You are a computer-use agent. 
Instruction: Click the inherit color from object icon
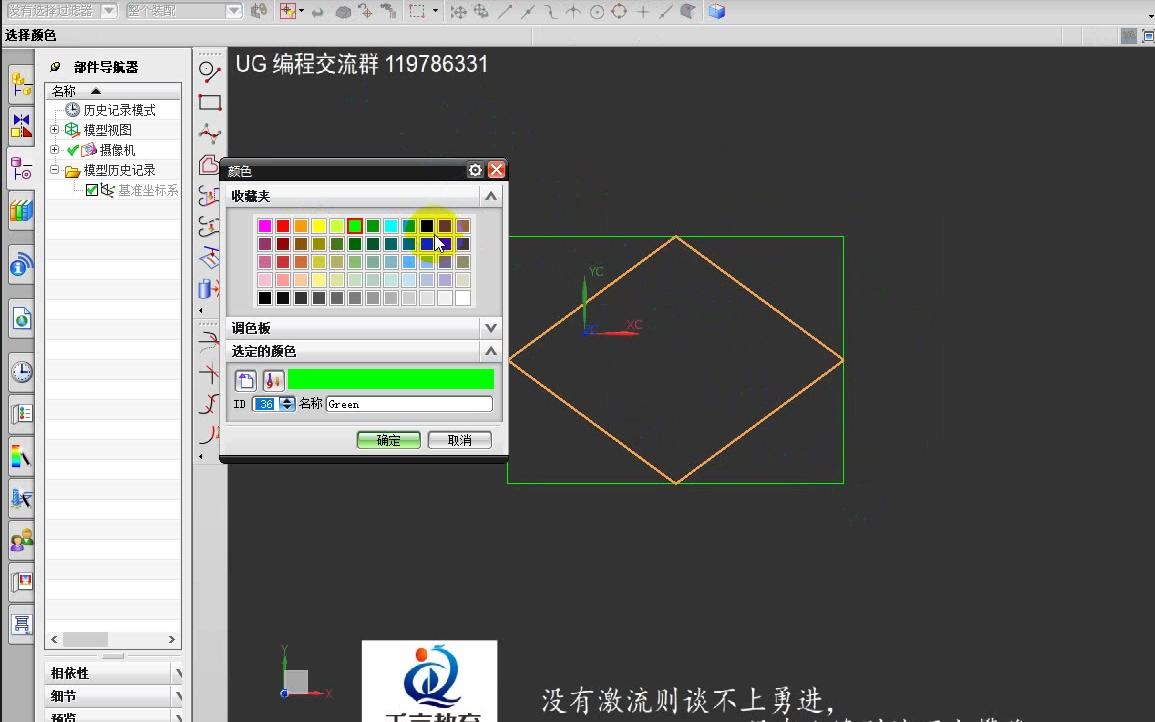tap(245, 380)
